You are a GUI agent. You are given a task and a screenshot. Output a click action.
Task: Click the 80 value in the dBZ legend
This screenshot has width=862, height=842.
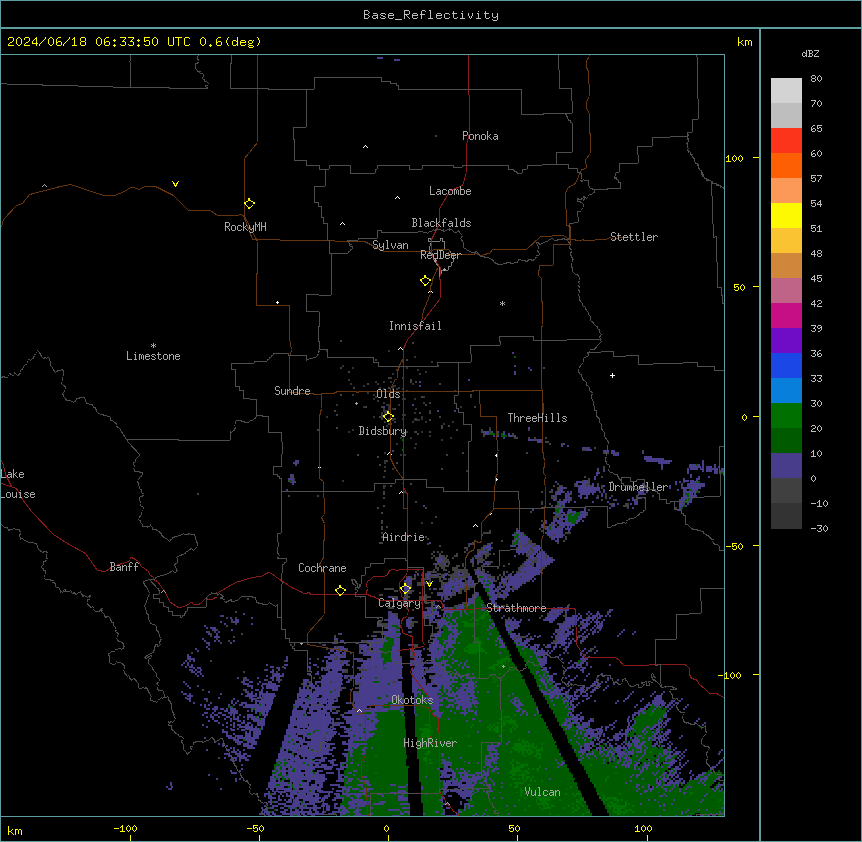tap(816, 79)
